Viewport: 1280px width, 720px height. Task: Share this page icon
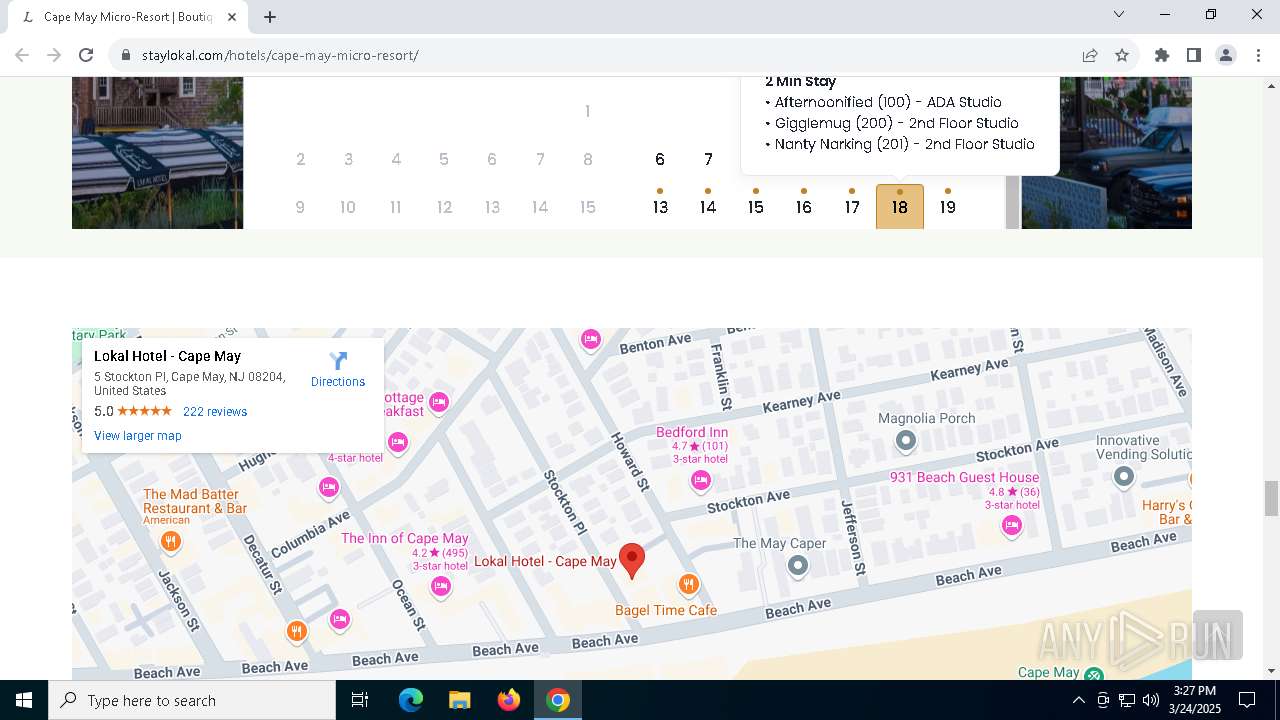(1090, 55)
